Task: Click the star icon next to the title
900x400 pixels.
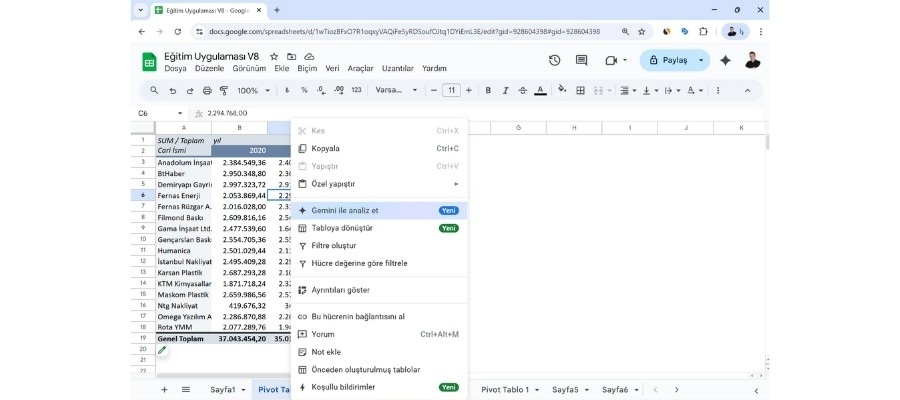Action: (x=274, y=57)
